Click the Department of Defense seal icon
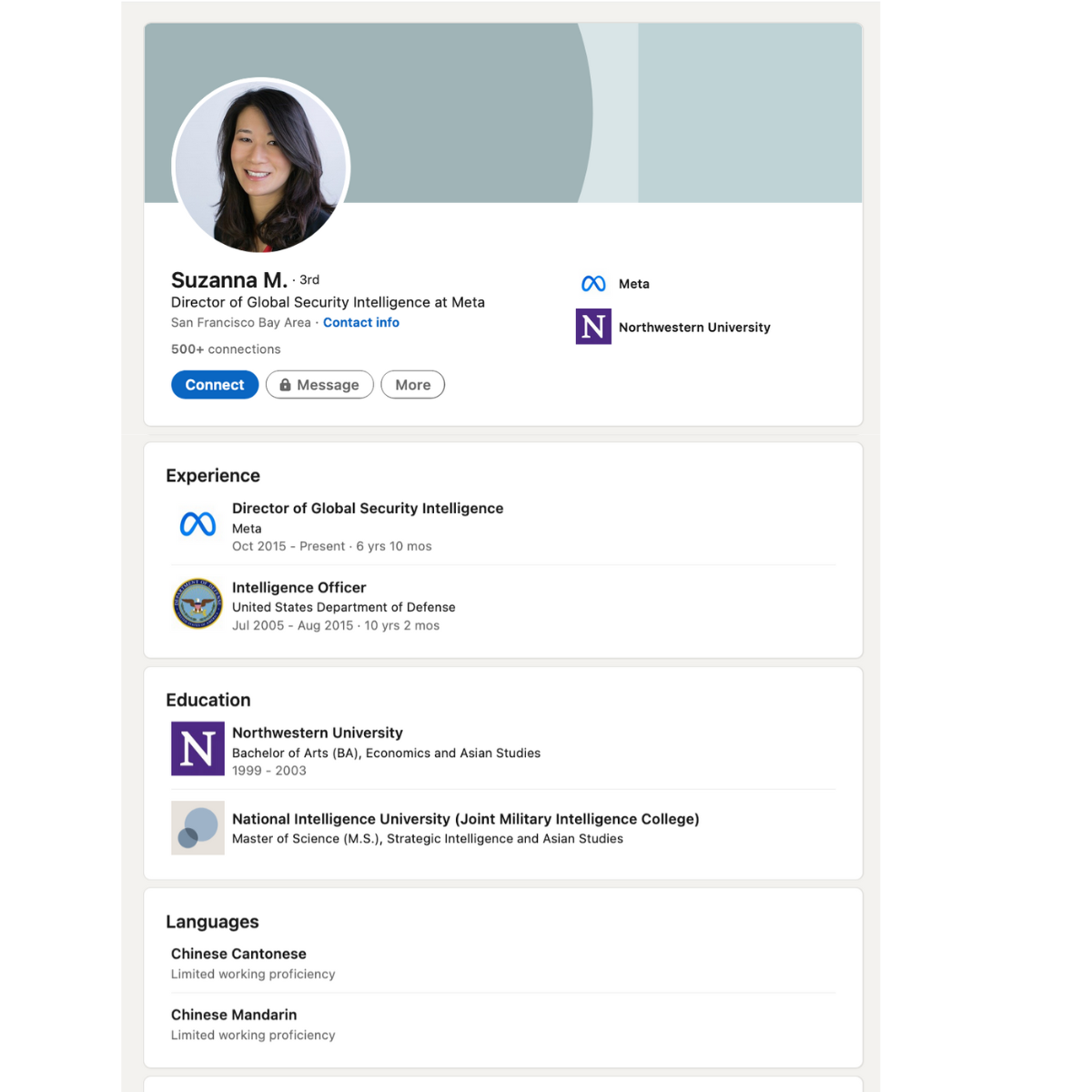The width and height of the screenshot is (1092, 1092). tap(197, 604)
